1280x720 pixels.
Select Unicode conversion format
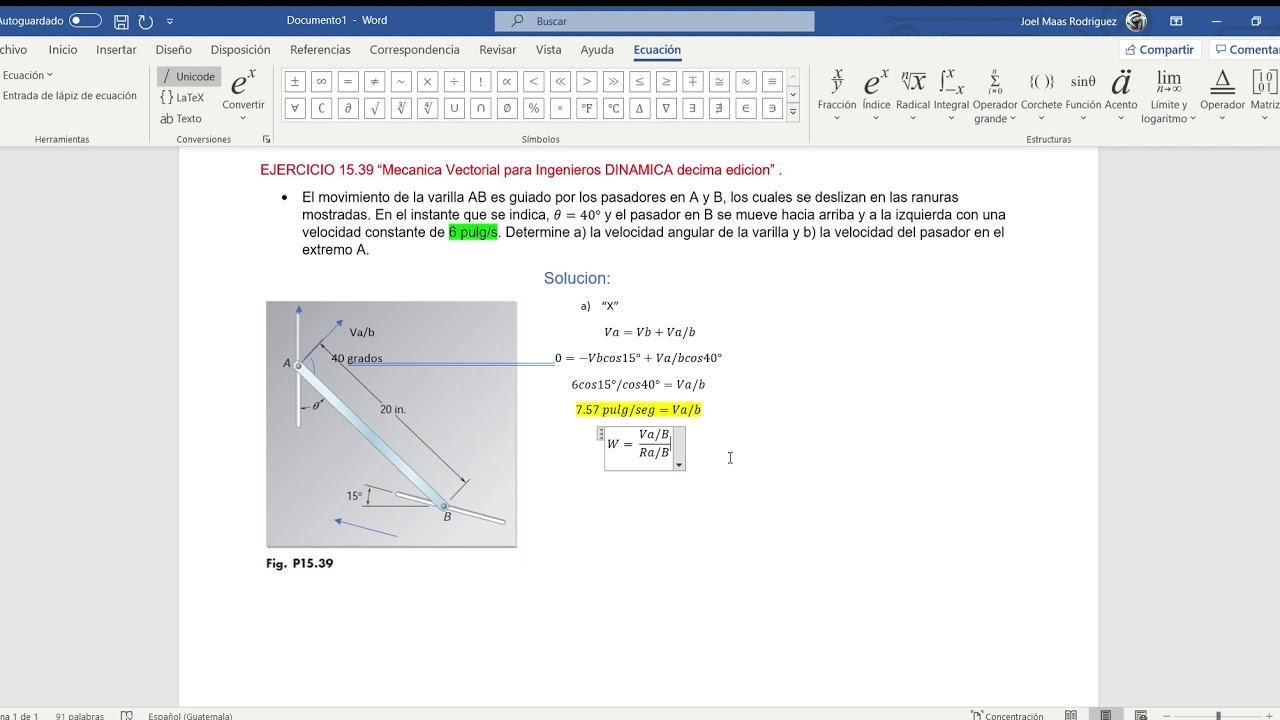(x=188, y=77)
